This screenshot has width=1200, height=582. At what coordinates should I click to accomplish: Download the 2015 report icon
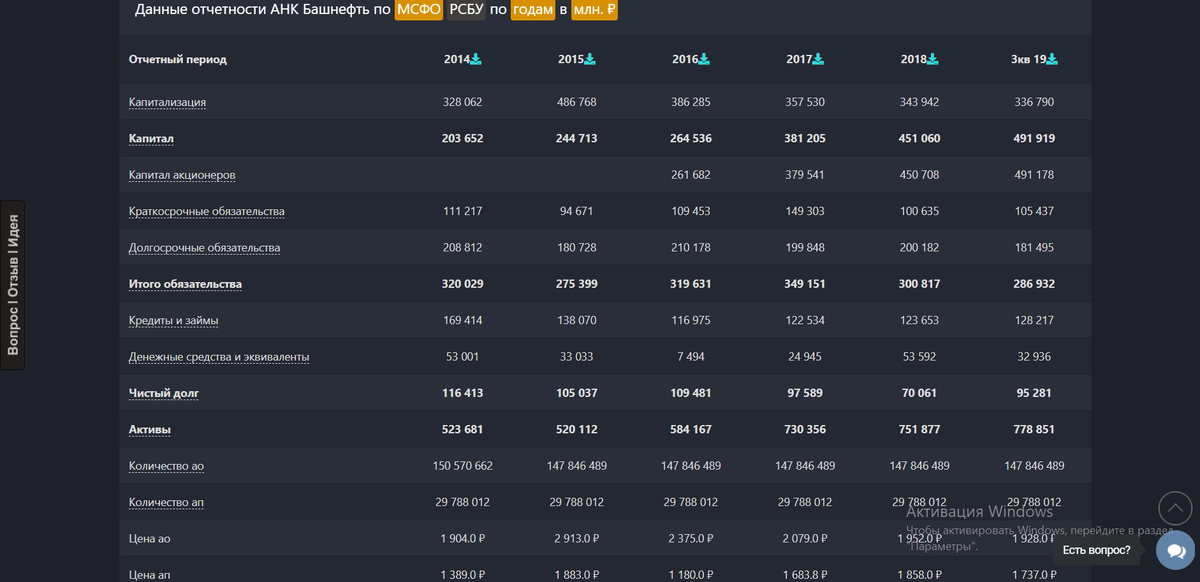tap(590, 59)
